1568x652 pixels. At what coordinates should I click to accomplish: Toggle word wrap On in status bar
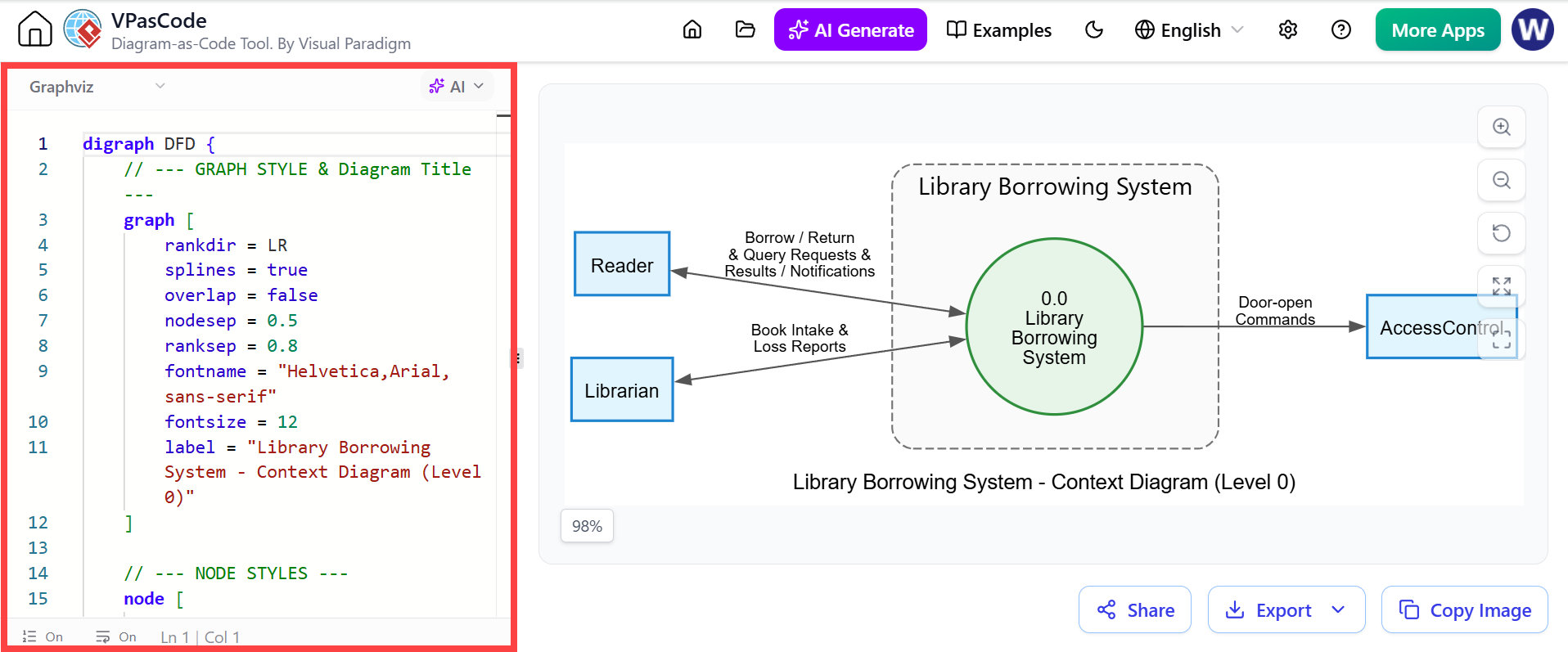point(116,637)
